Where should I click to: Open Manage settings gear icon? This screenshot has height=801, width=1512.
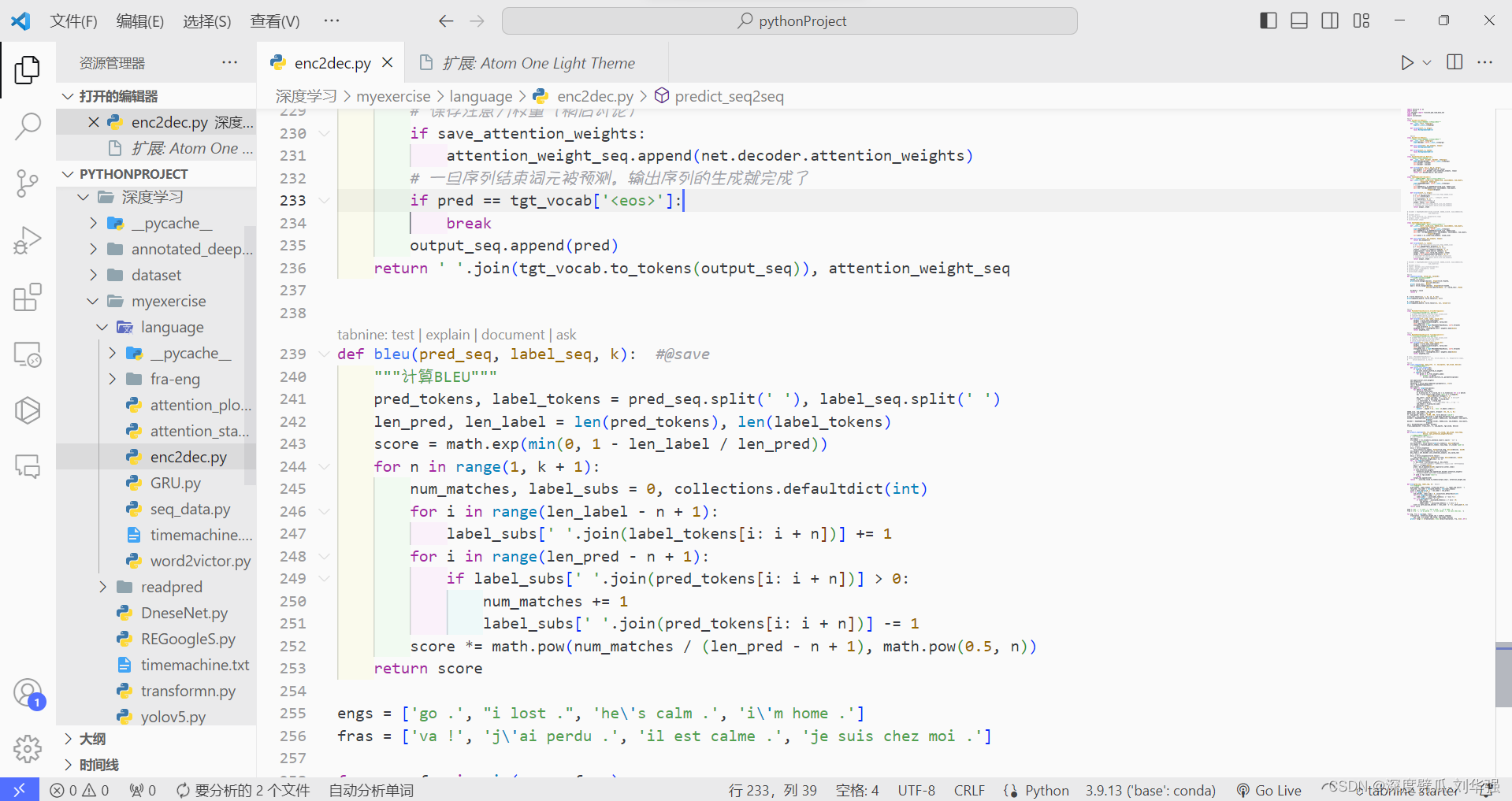tap(28, 749)
